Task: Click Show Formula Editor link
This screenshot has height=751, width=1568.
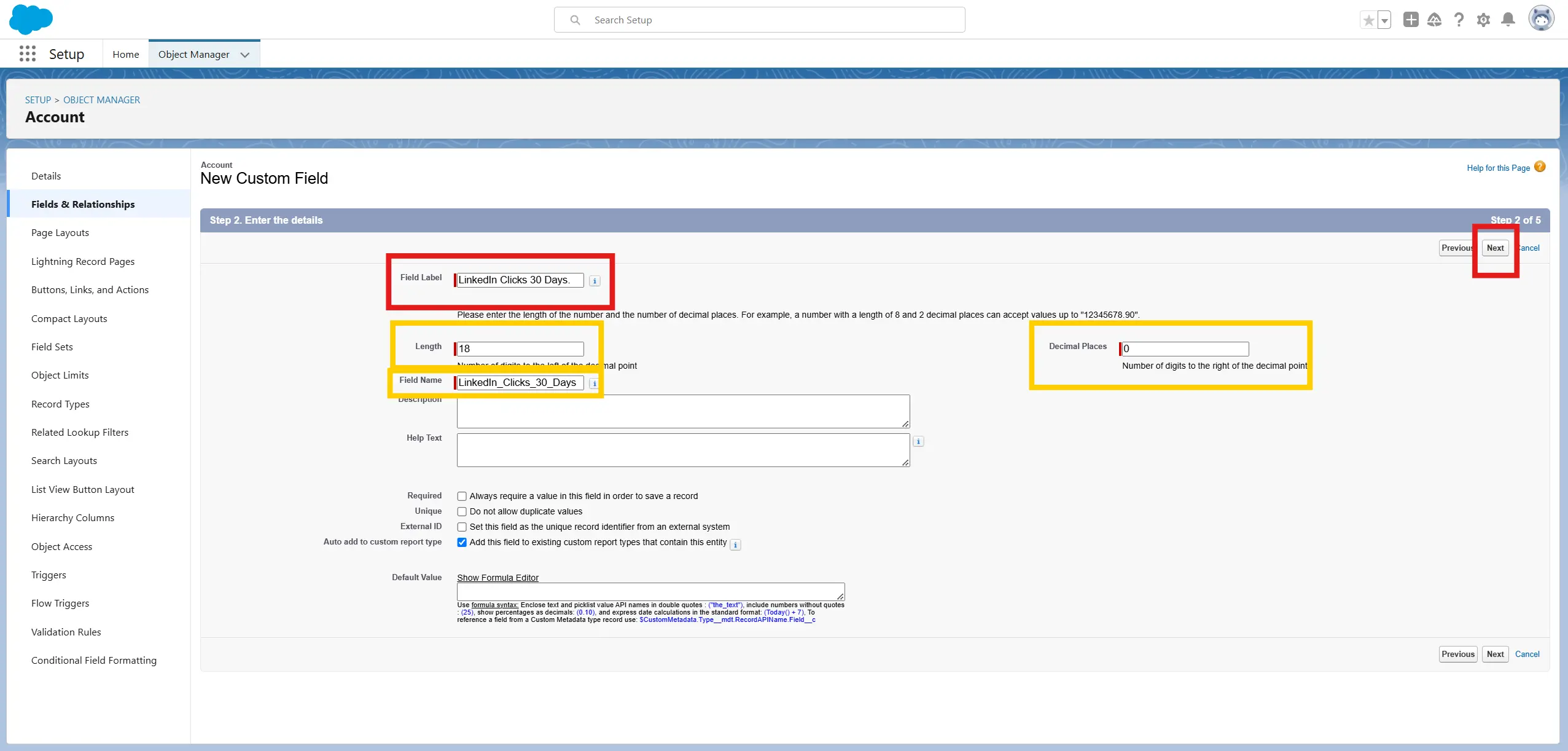Action: 497,578
